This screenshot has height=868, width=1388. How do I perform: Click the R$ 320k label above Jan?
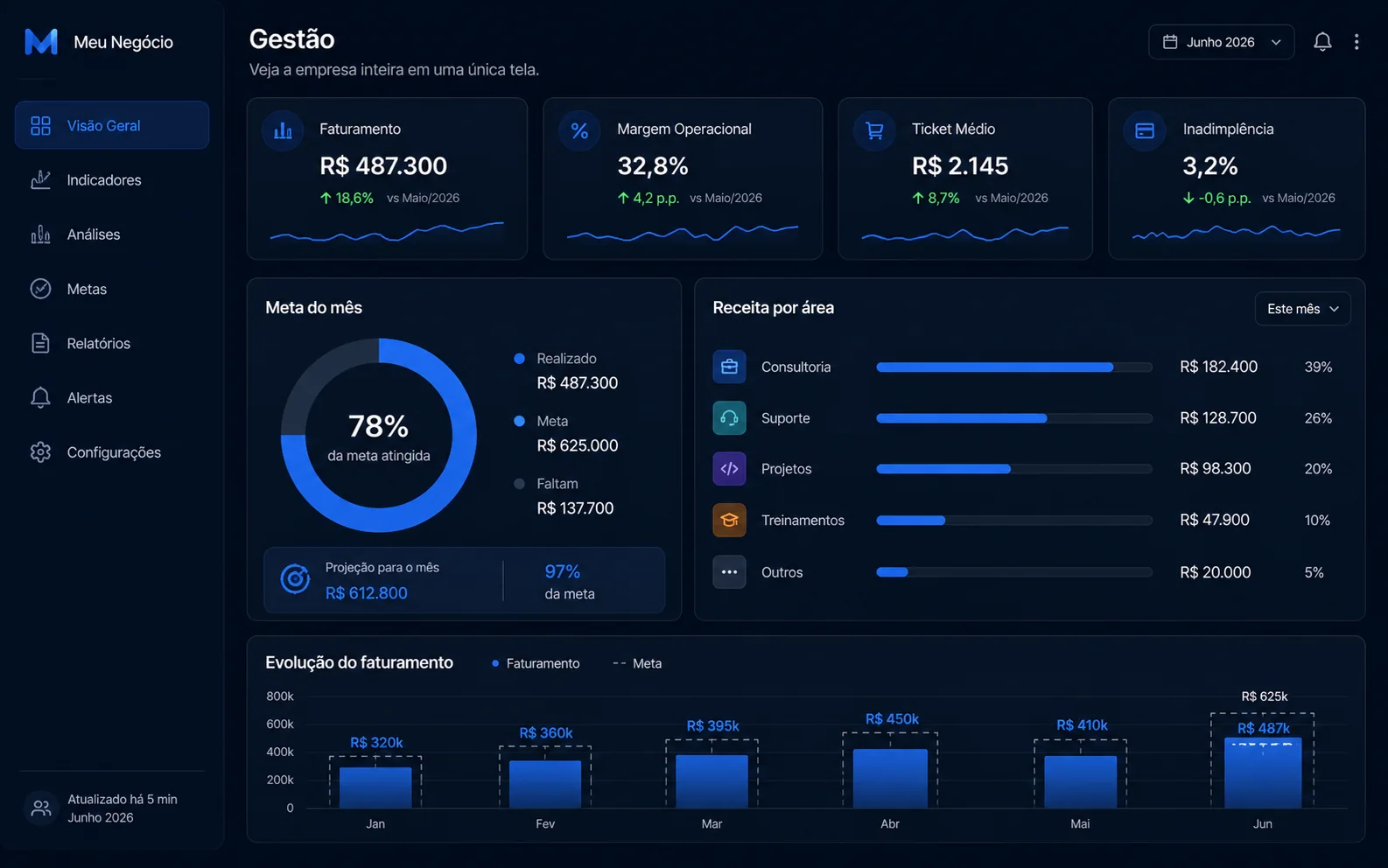(376, 742)
